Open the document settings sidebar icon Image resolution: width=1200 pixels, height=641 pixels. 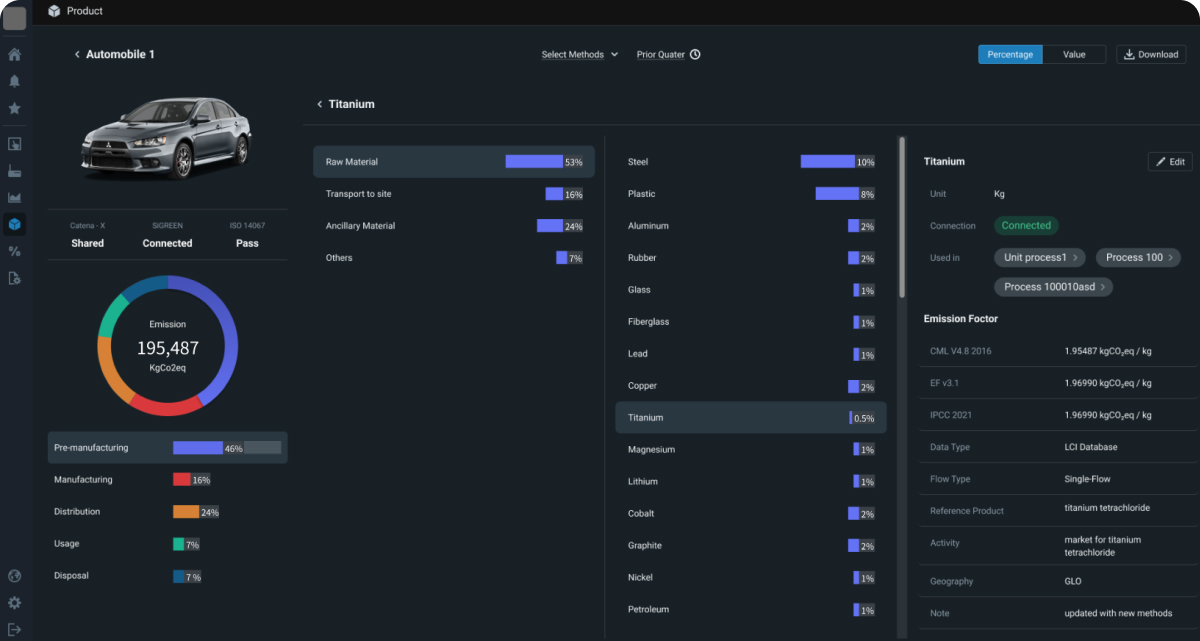(x=14, y=278)
